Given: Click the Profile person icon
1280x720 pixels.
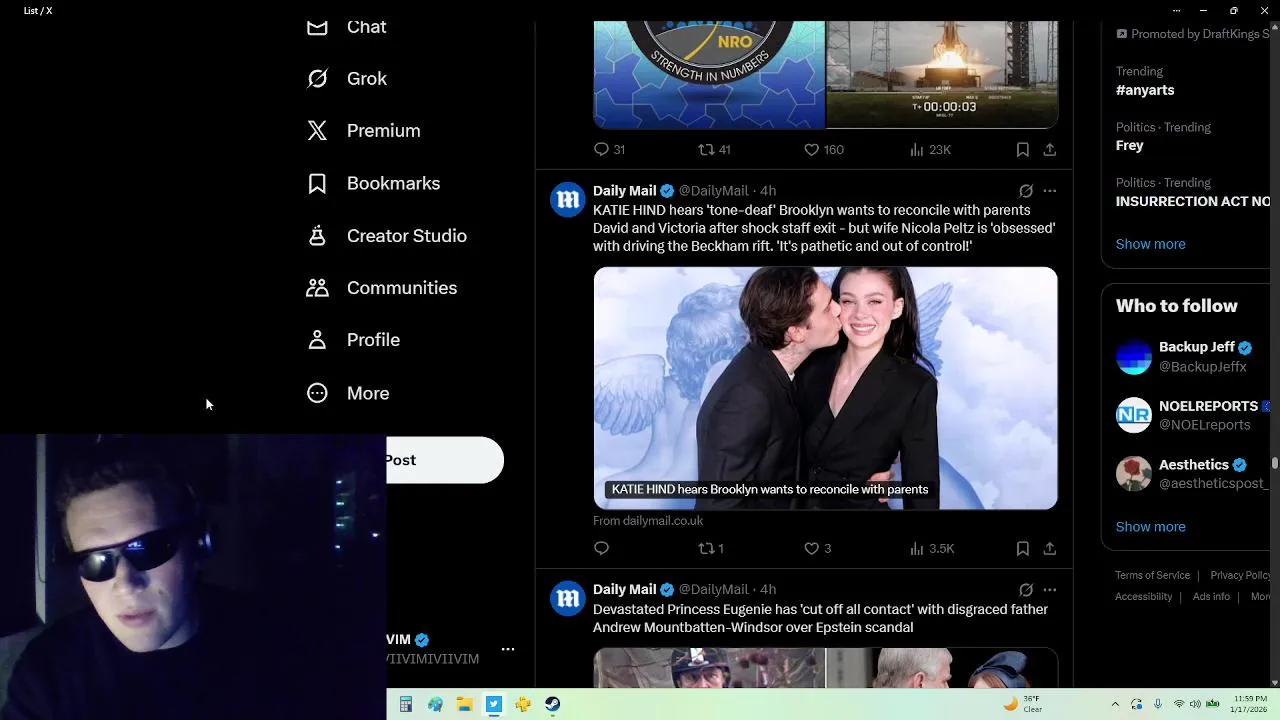Looking at the screenshot, I should point(317,340).
